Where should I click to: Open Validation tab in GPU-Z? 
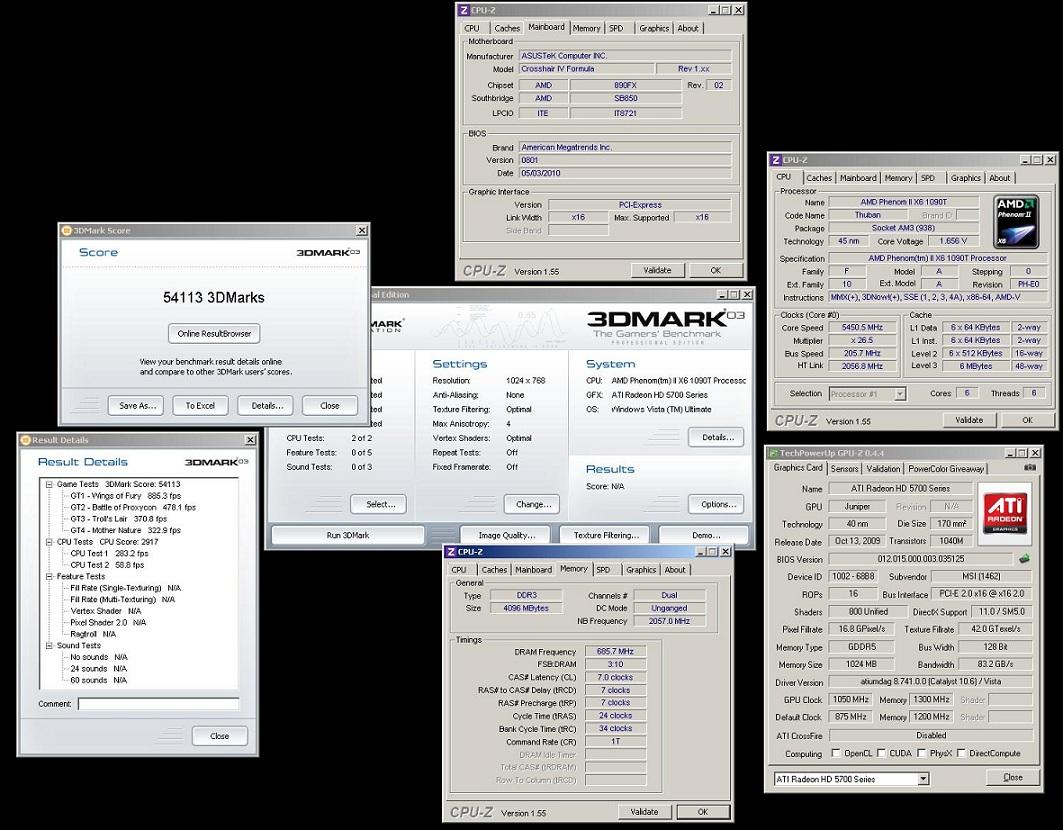[883, 469]
